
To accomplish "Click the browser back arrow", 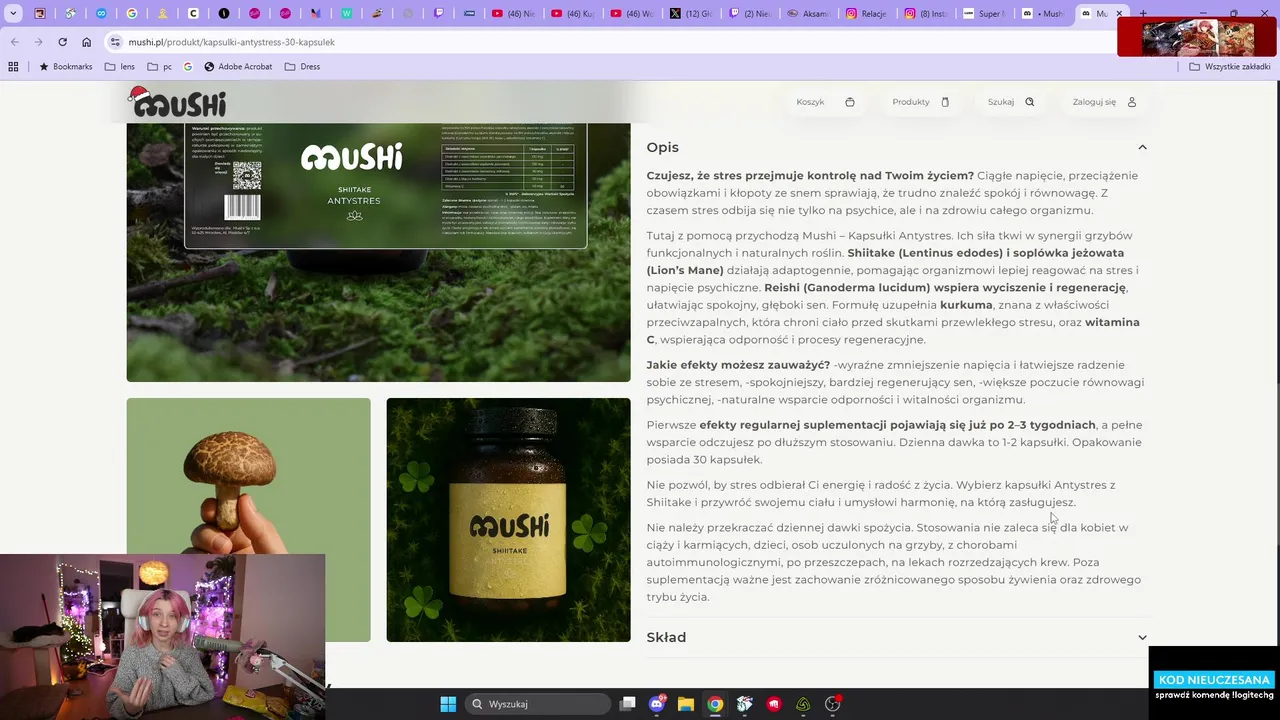I will pos(14,42).
